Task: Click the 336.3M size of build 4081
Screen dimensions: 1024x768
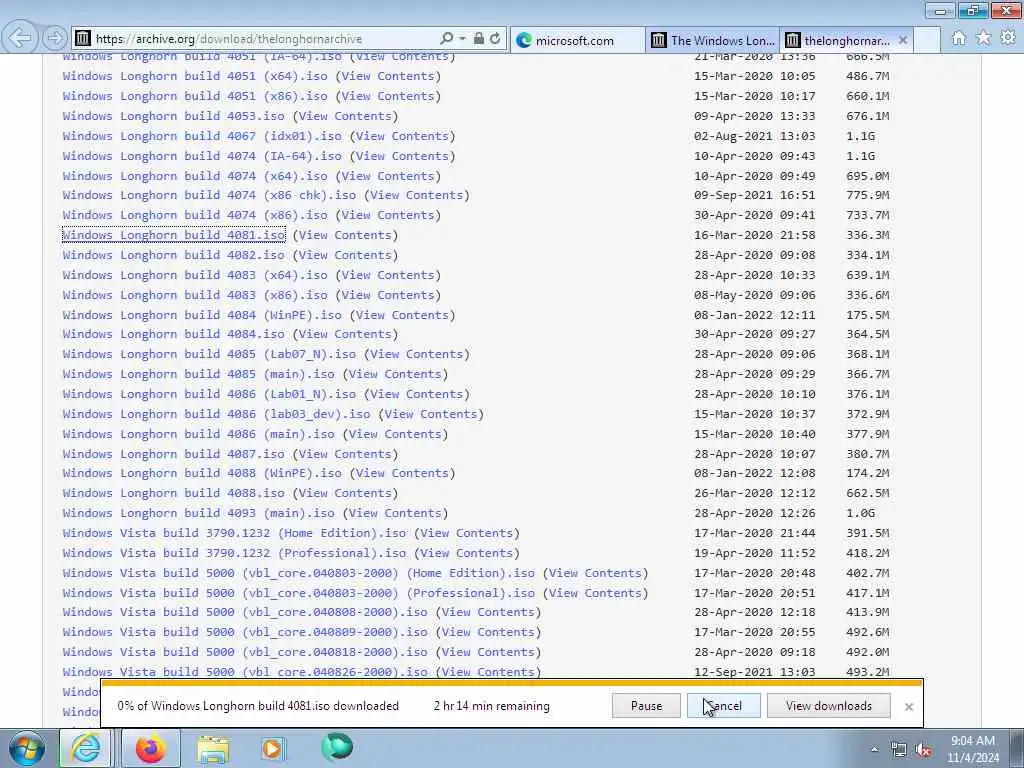Action: tap(868, 235)
